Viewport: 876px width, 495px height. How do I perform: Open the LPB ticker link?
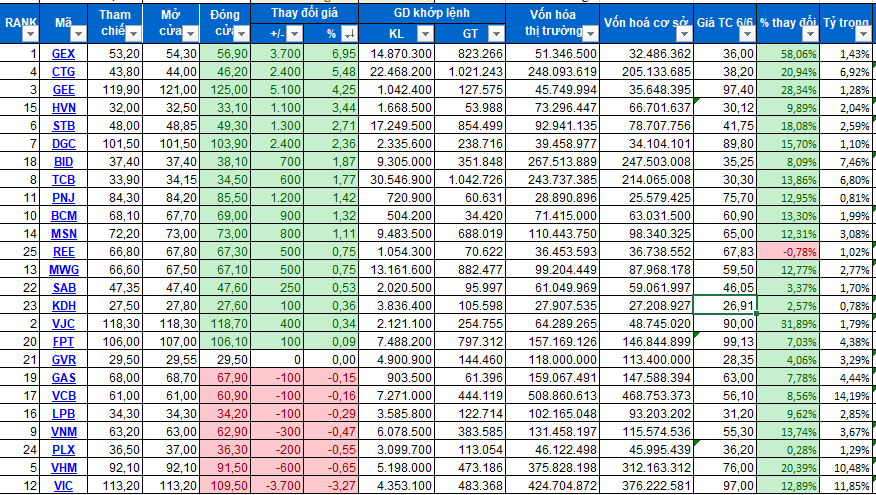63,414
